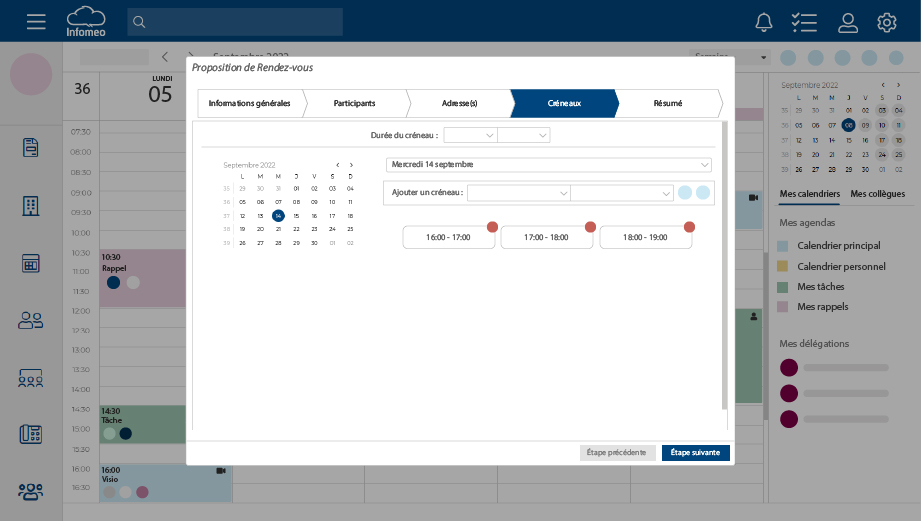Open the settings gear
This screenshot has width=921, height=521.
887,22
